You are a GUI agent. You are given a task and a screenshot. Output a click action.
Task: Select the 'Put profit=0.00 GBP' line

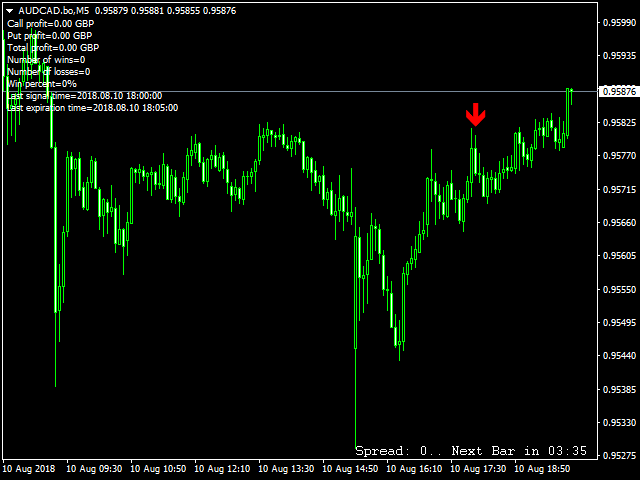(49, 36)
